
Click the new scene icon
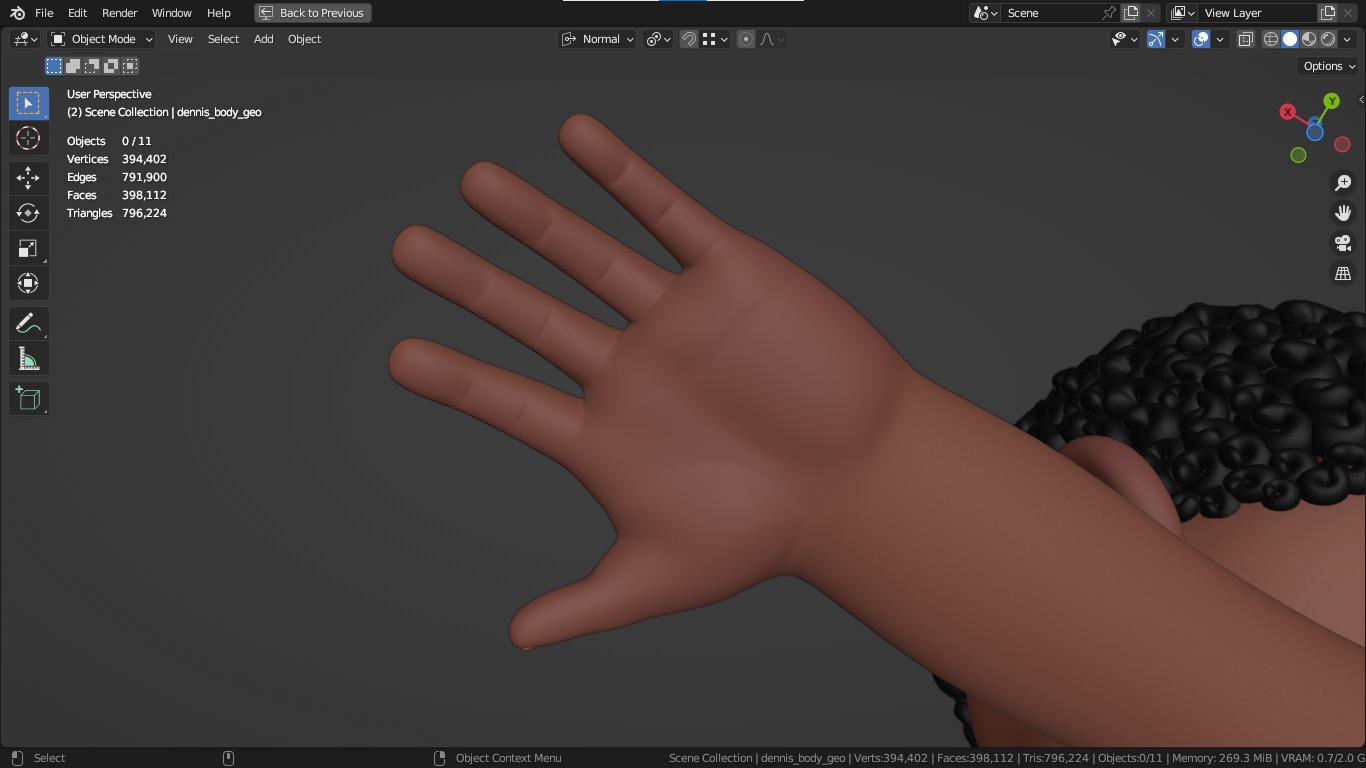tap(1131, 13)
